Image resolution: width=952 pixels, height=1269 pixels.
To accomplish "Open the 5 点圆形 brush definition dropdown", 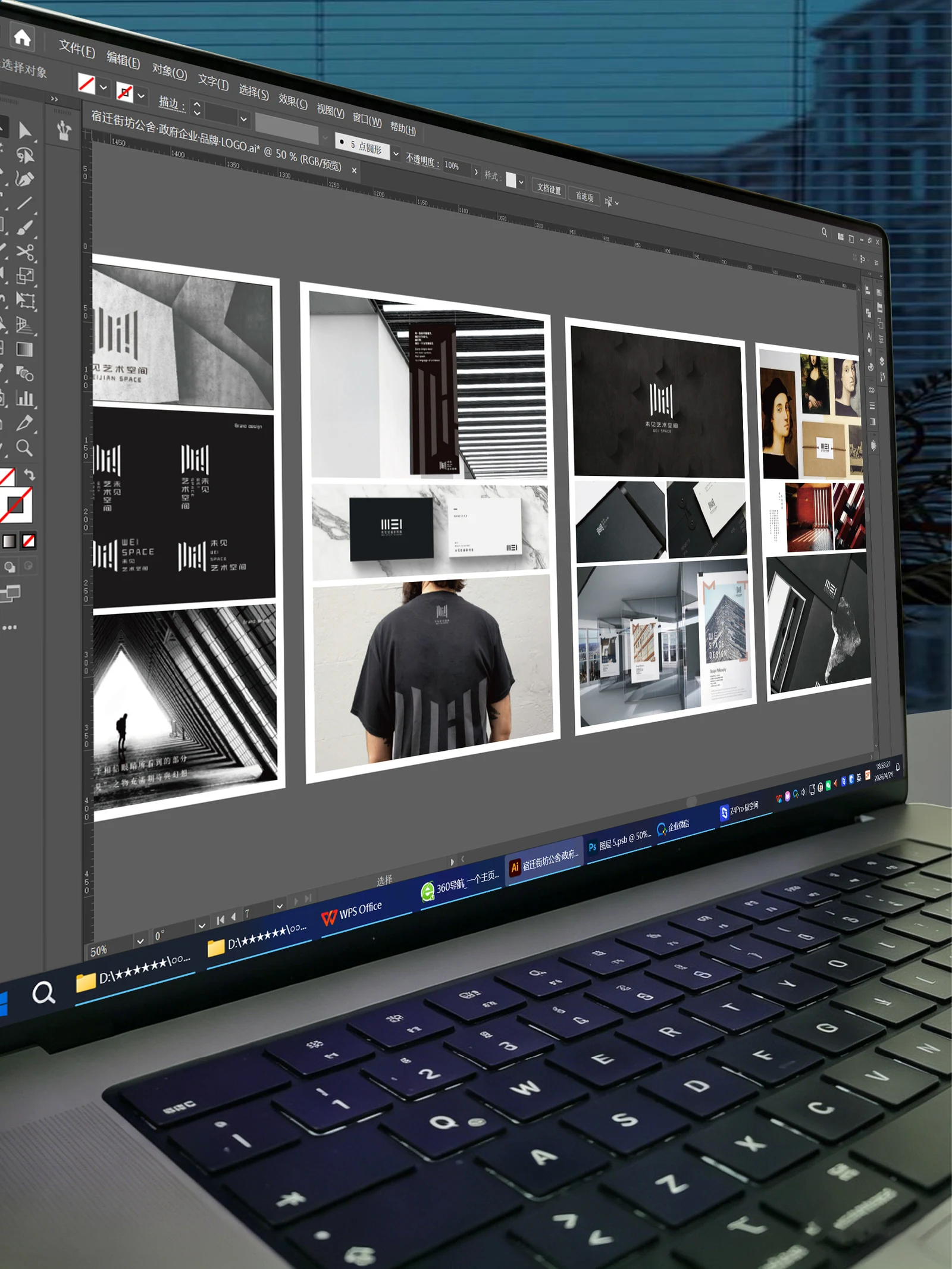I will (x=396, y=153).
